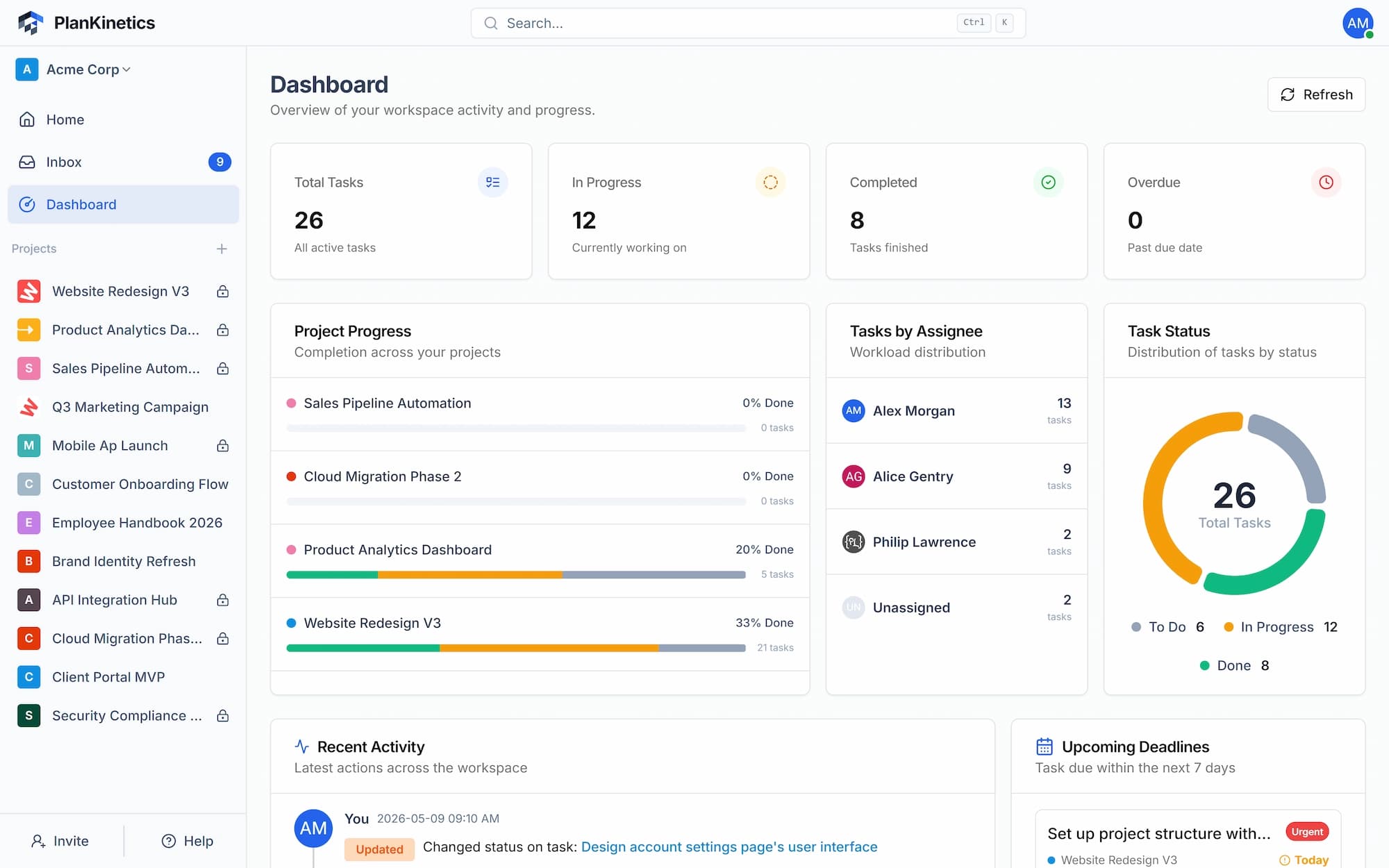The image size is (1389, 868).
Task: Click the Ctrl K shortcut hint
Action: (985, 23)
